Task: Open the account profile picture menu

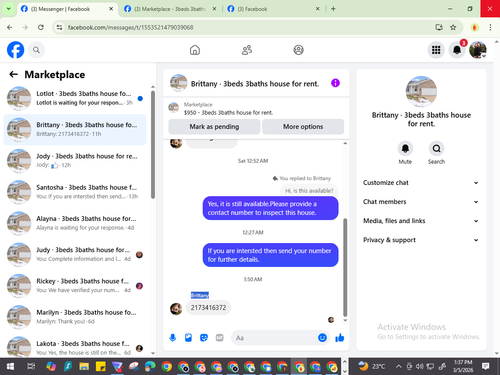Action: 478,50
